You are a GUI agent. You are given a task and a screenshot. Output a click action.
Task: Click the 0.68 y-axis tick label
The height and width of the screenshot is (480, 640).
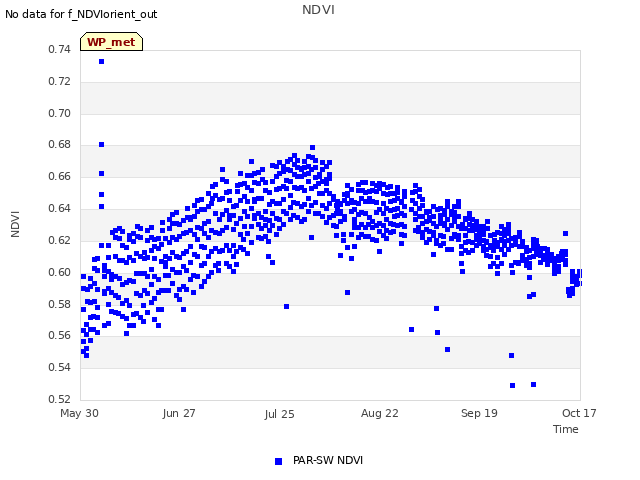tap(60, 144)
